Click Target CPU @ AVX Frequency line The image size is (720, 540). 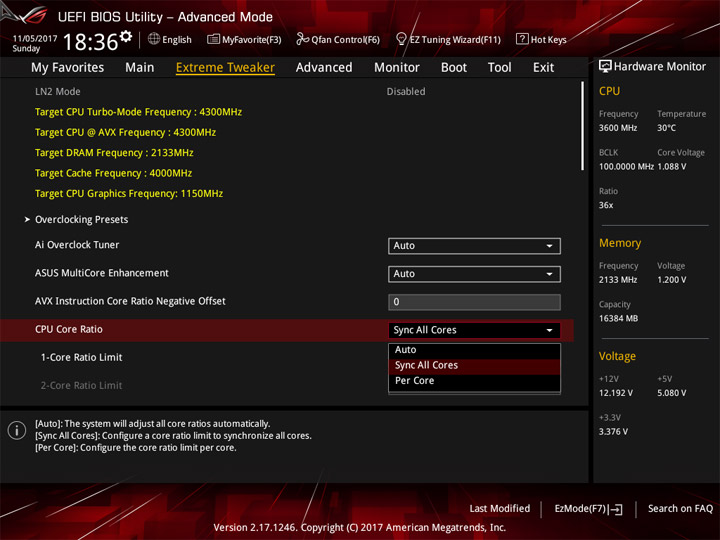tap(125, 133)
